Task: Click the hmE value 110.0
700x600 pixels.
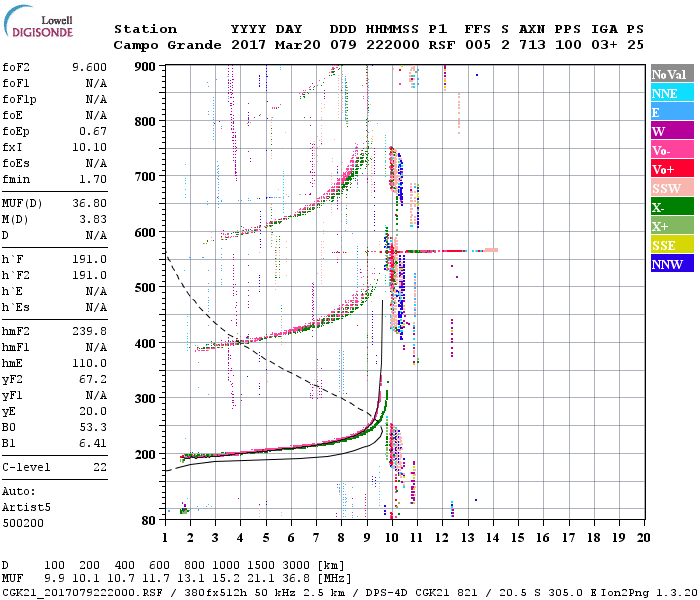Action: pos(89,363)
